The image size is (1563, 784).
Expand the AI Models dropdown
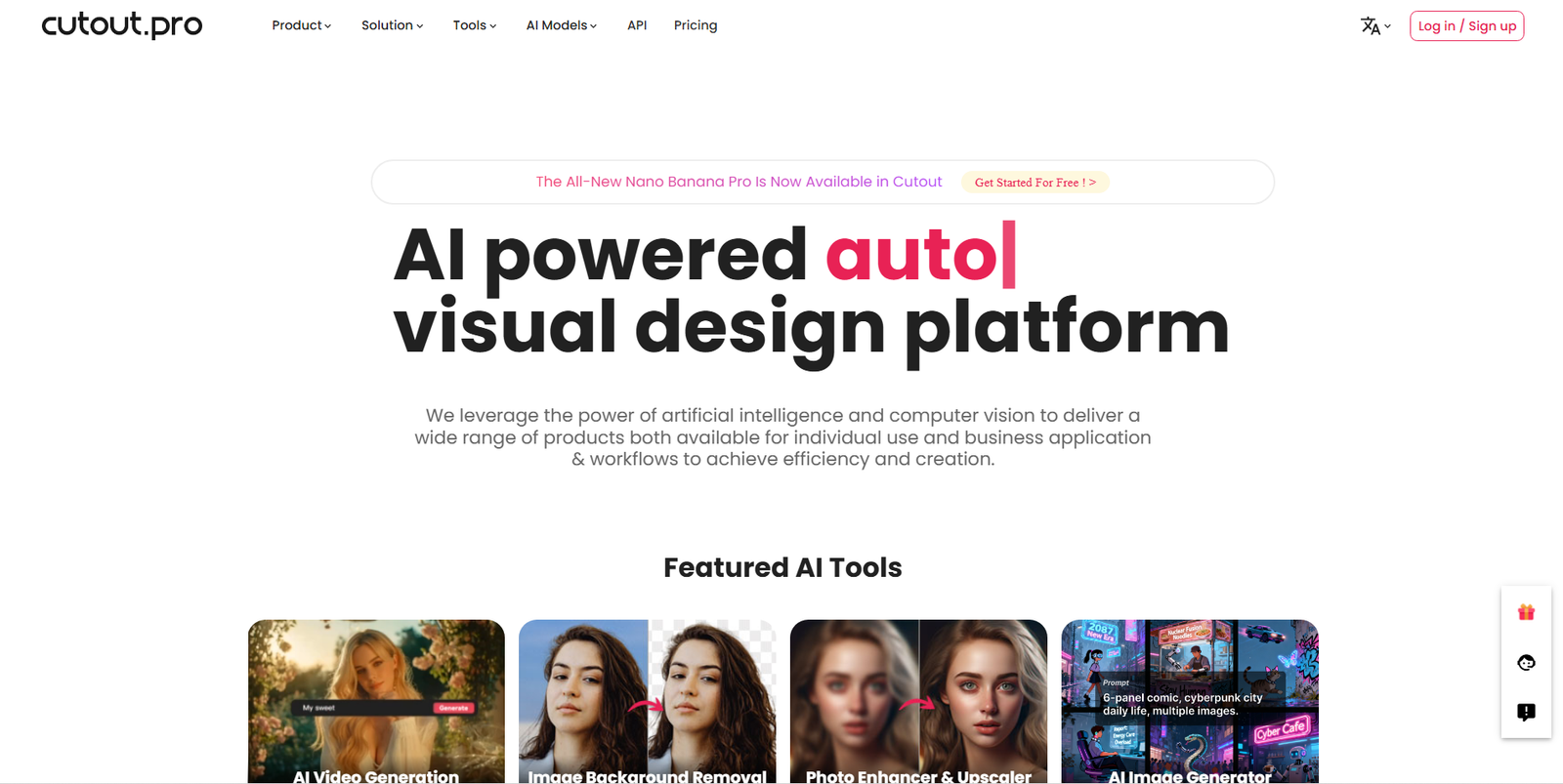pyautogui.click(x=561, y=25)
